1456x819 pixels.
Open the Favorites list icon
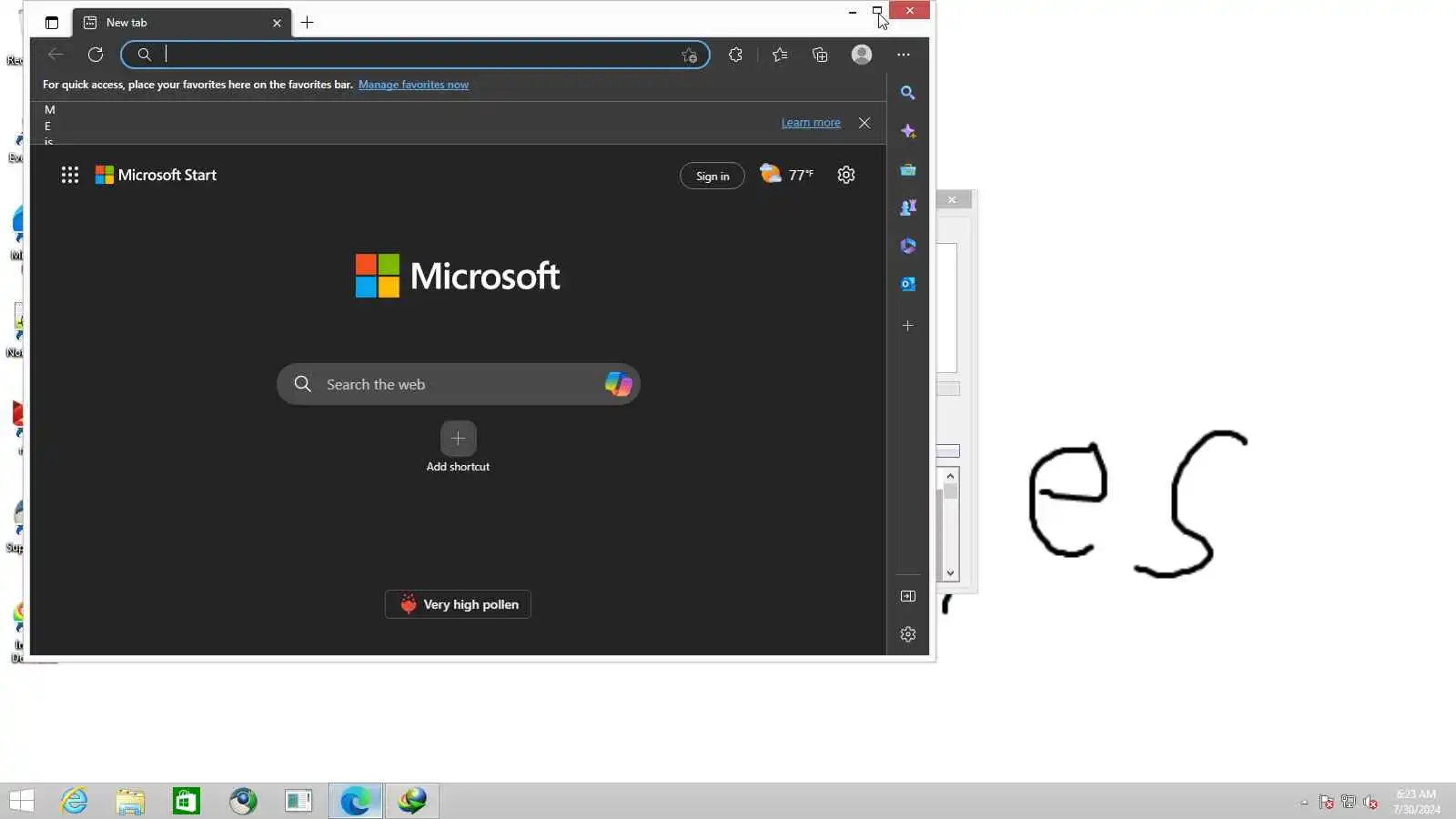pyautogui.click(x=780, y=55)
